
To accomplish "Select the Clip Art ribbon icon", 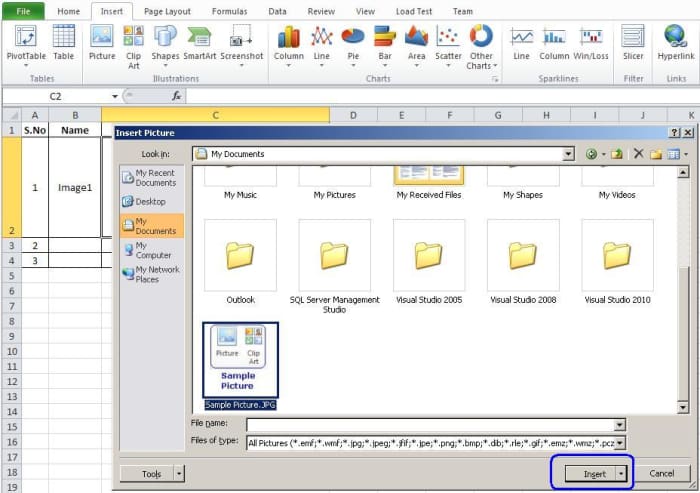I will [133, 42].
